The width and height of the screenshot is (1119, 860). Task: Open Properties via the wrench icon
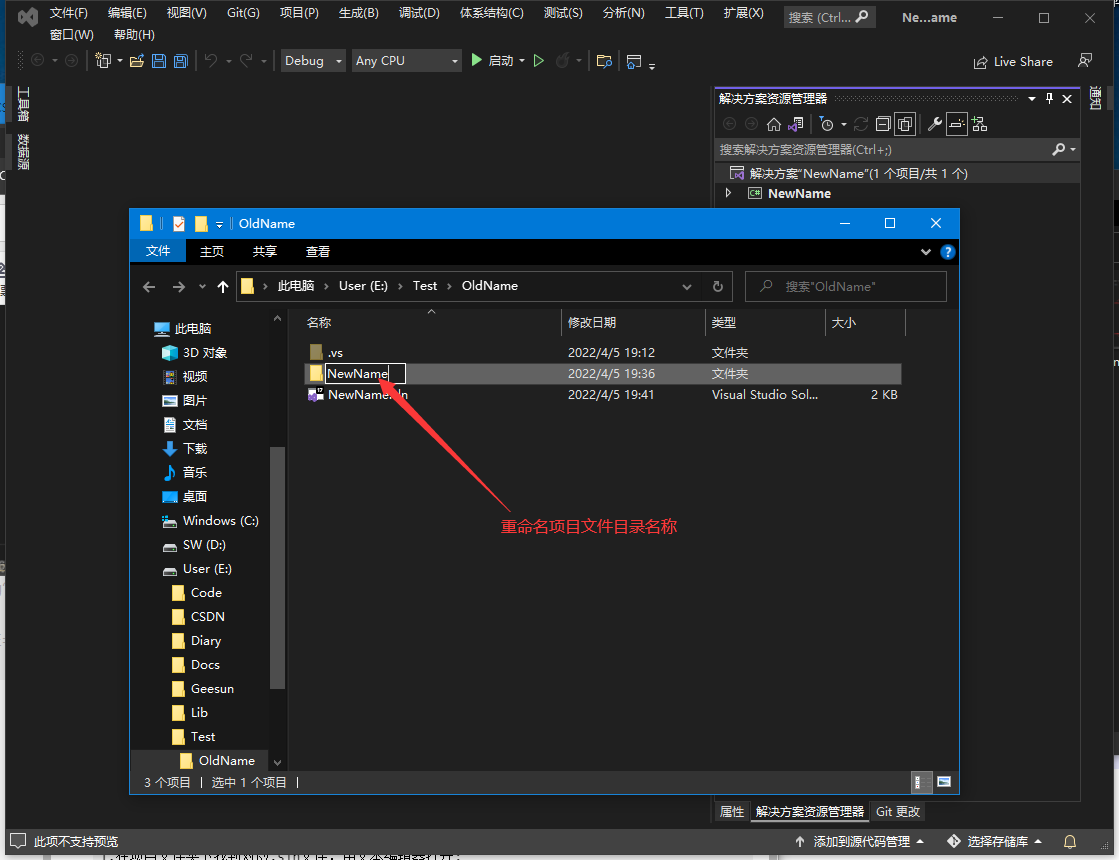[x=936, y=124]
